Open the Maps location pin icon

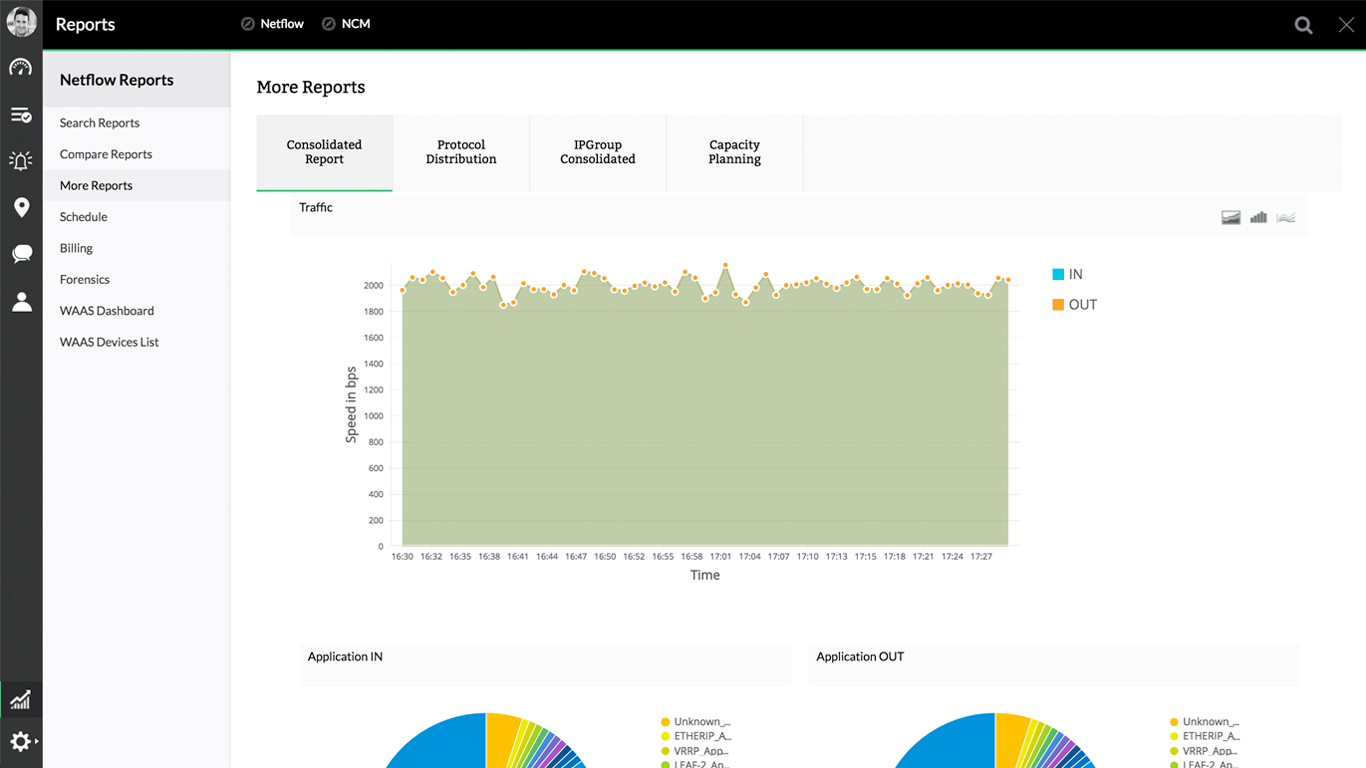21,208
